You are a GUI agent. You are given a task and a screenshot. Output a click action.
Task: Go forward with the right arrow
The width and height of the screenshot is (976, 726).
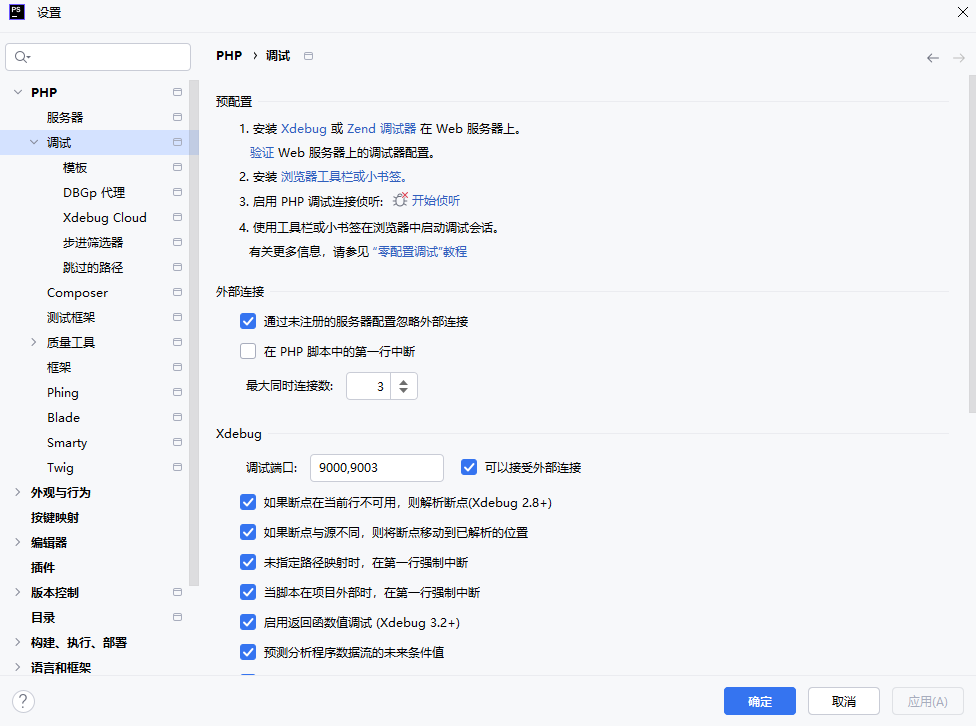coord(959,58)
